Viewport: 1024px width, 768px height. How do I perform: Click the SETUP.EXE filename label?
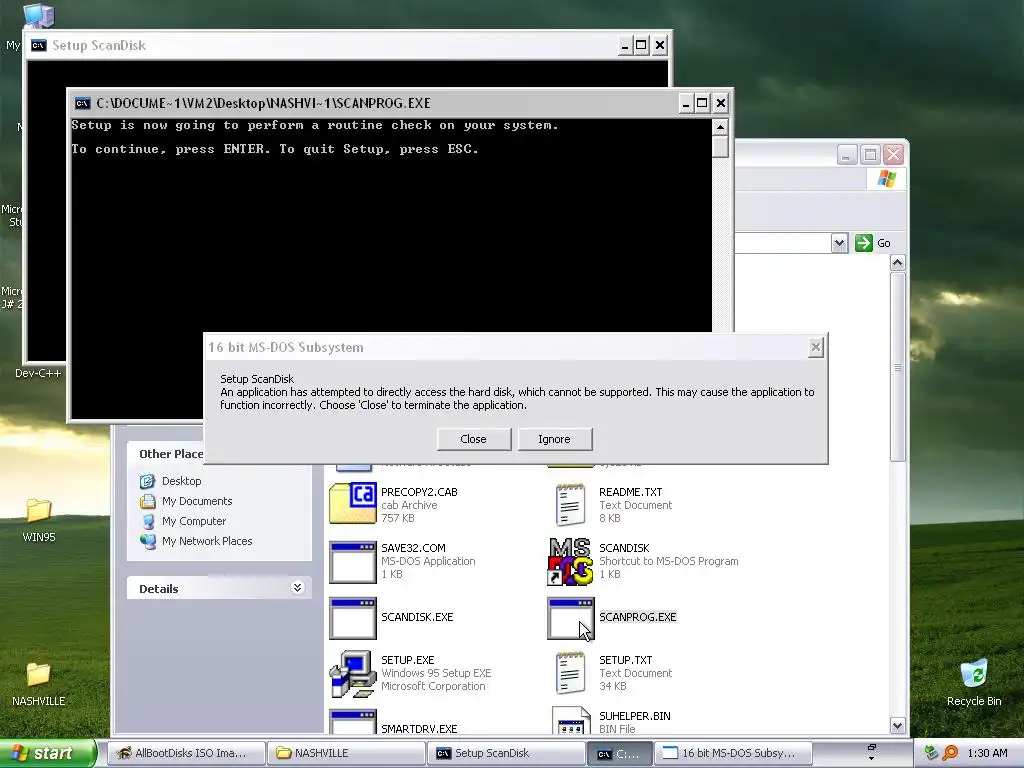[408, 660]
